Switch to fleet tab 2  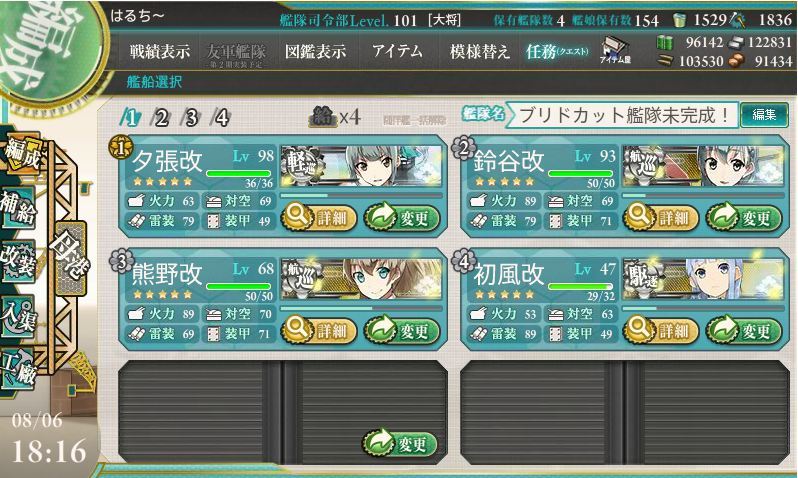(x=160, y=118)
